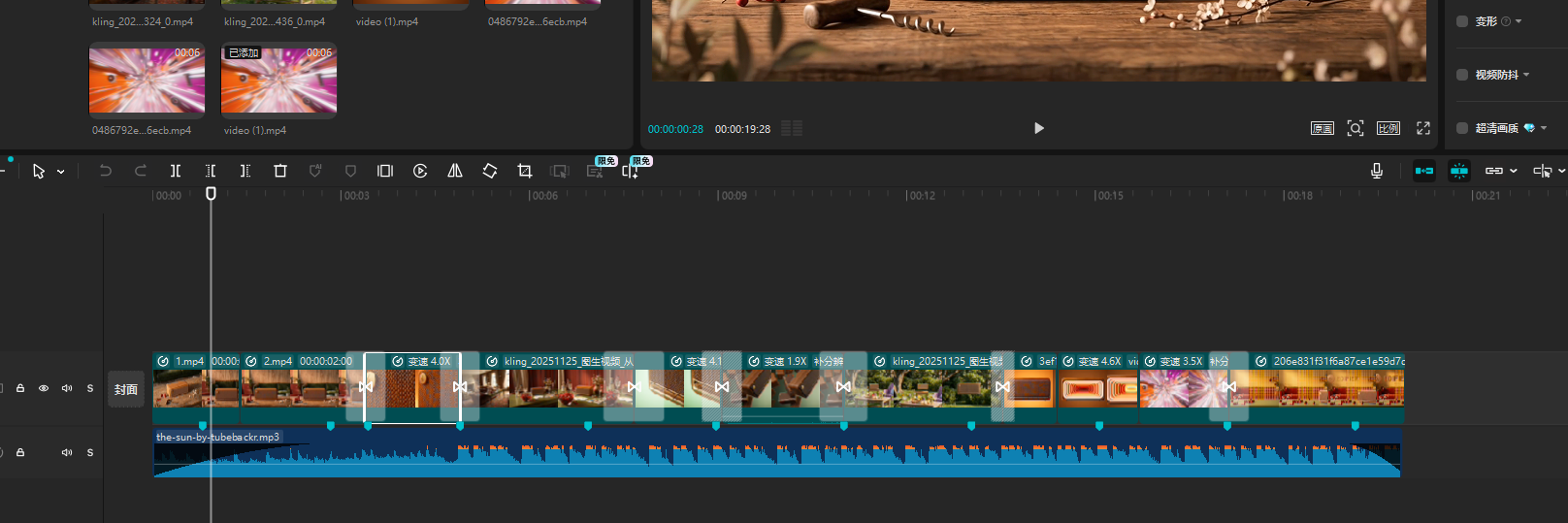Click the split clip tool in timeline toolbar

[x=176, y=171]
